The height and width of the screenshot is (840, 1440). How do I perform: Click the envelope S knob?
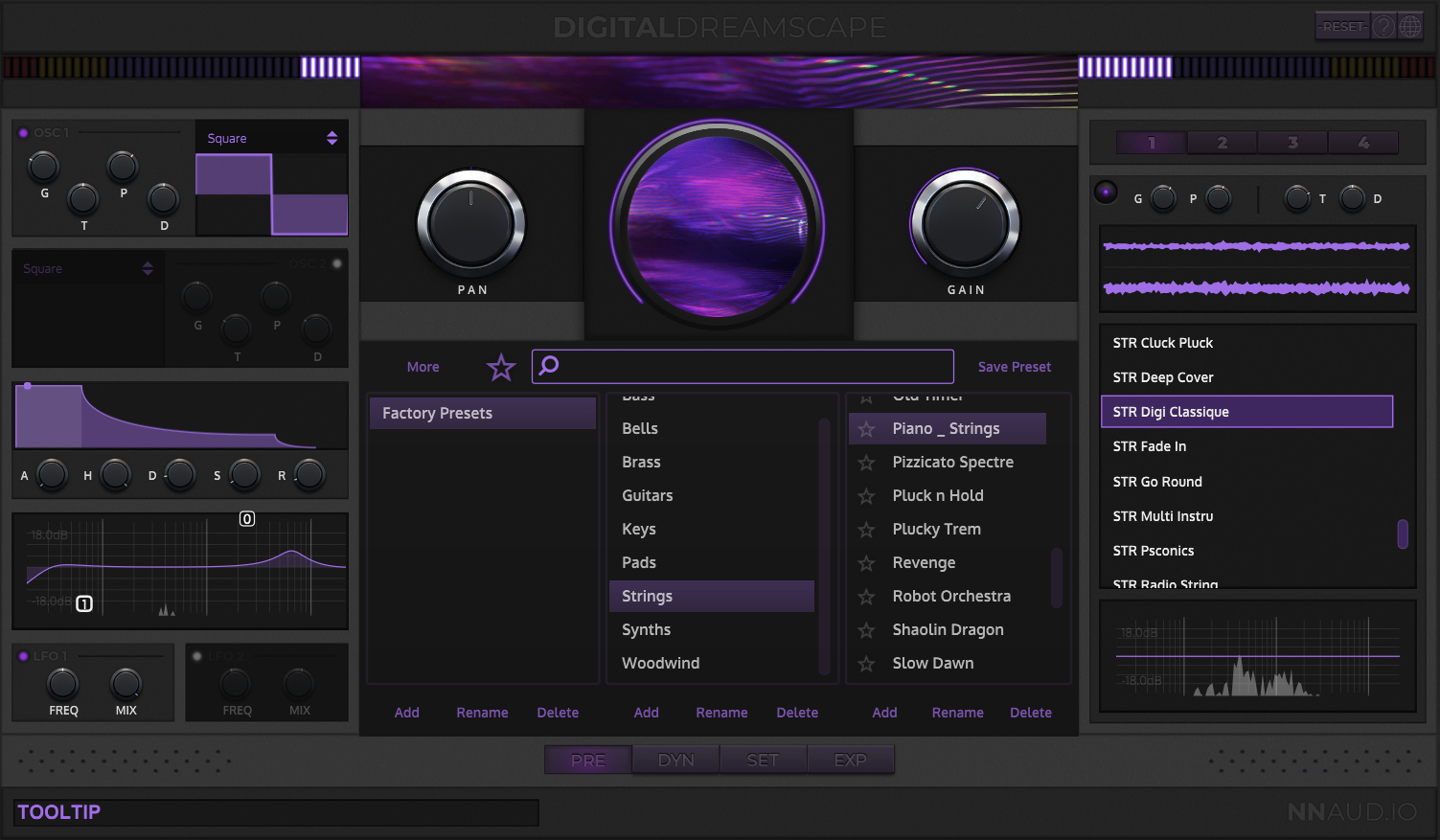tap(244, 474)
